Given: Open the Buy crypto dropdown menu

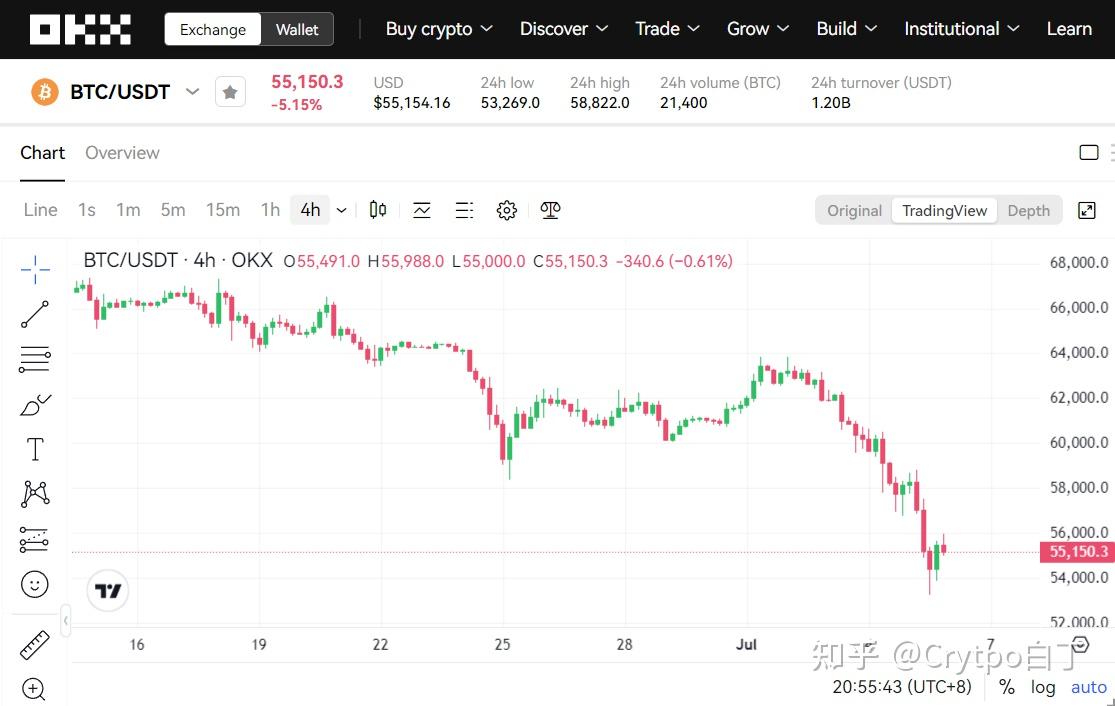Looking at the screenshot, I should click(x=439, y=29).
